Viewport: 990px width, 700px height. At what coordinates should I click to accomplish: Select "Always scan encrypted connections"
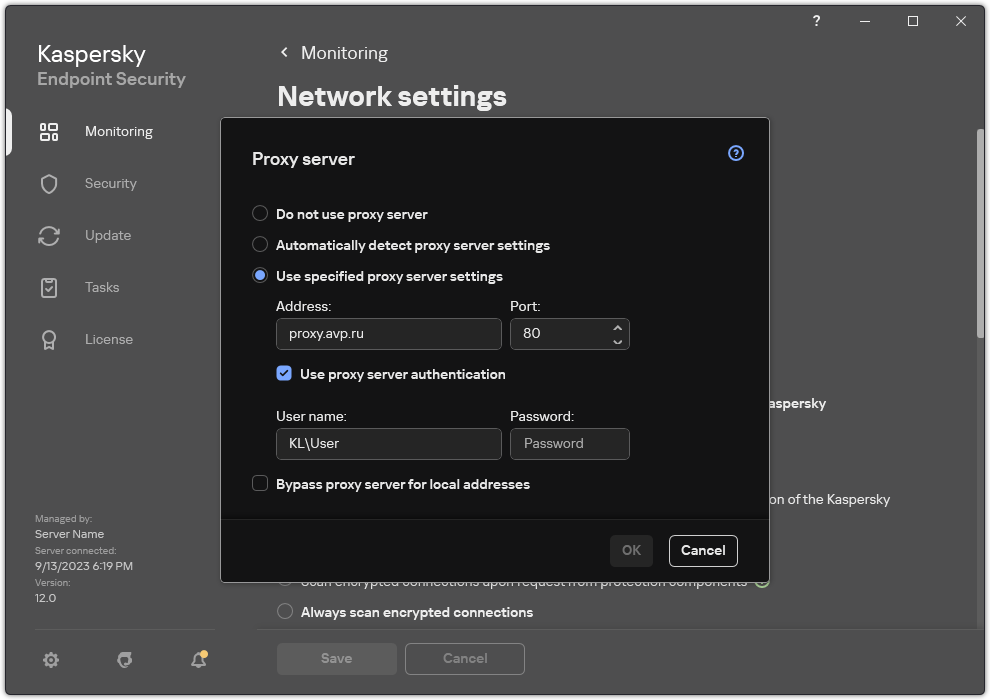pyautogui.click(x=285, y=612)
